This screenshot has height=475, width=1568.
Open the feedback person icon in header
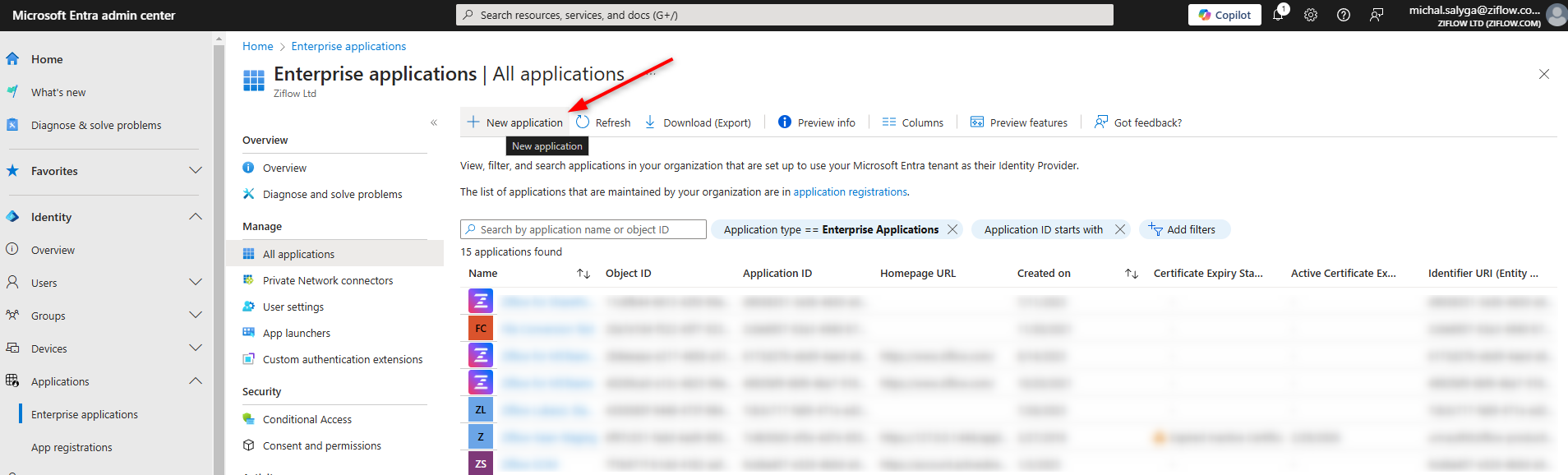(x=1377, y=15)
